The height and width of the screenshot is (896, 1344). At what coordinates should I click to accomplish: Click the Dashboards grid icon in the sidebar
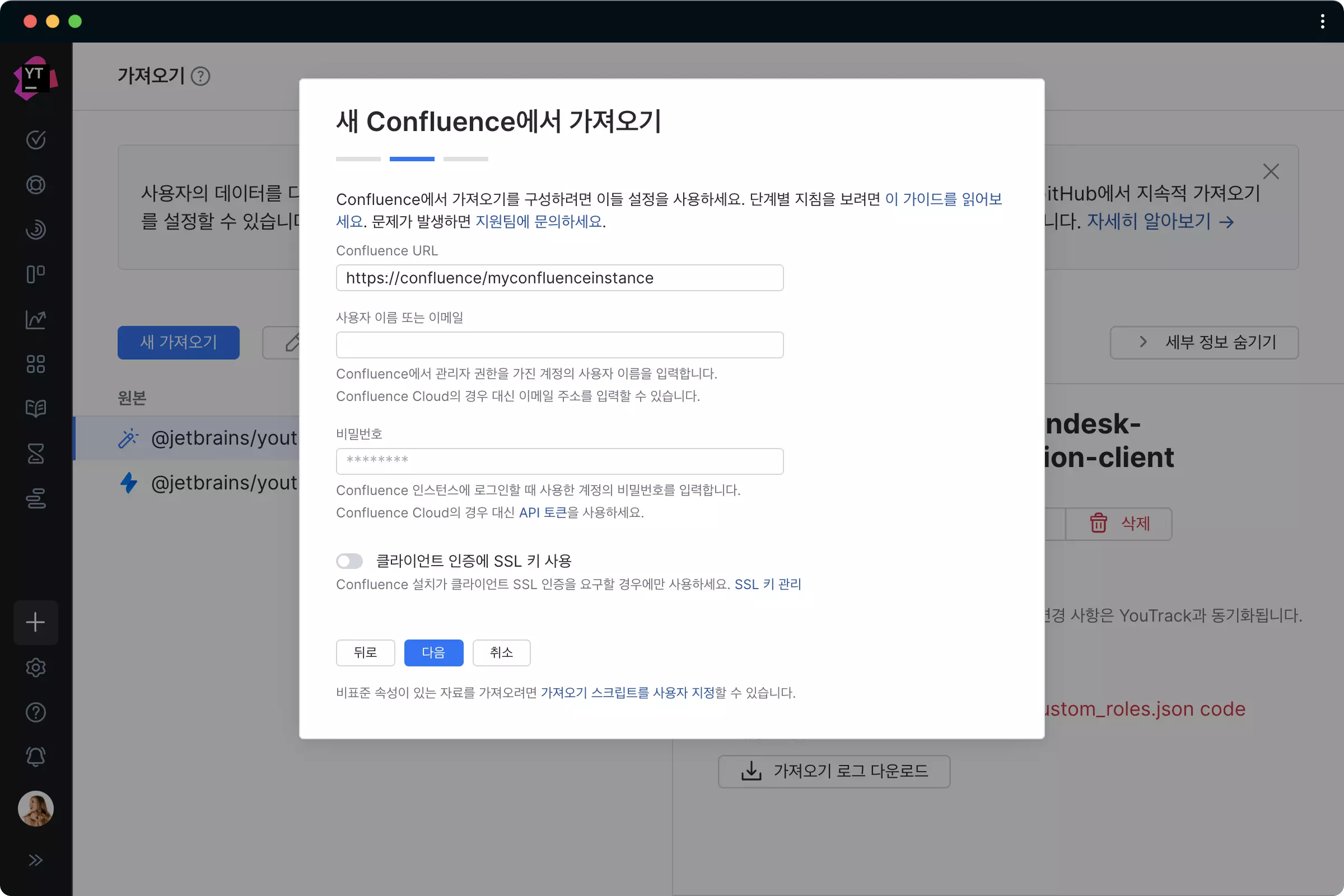[36, 364]
